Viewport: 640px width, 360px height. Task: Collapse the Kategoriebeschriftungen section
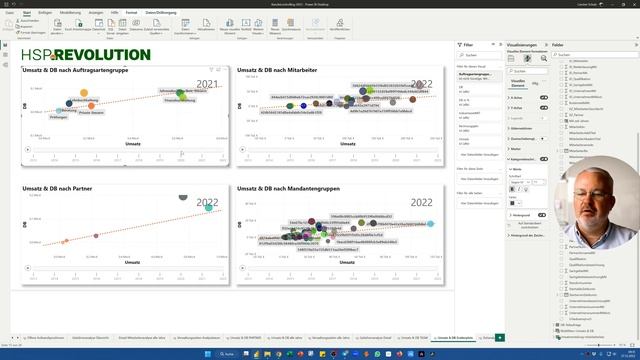point(509,159)
